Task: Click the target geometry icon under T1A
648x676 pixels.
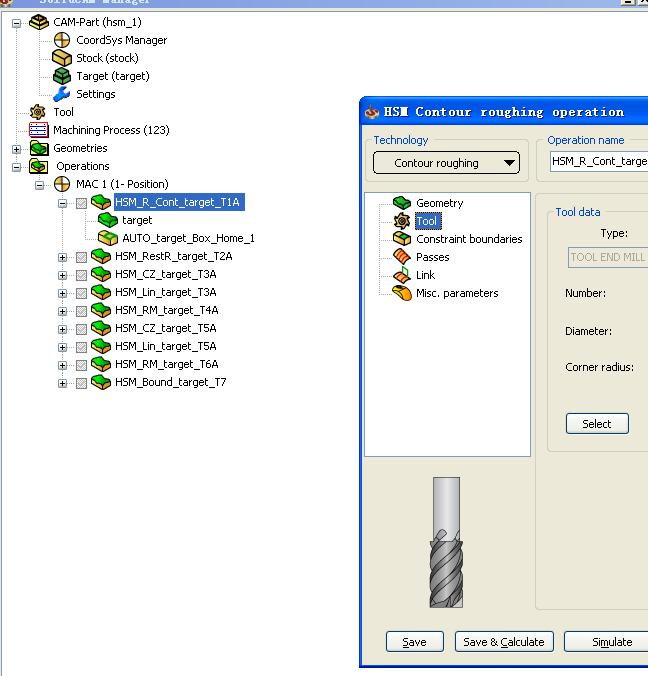Action: coord(108,220)
